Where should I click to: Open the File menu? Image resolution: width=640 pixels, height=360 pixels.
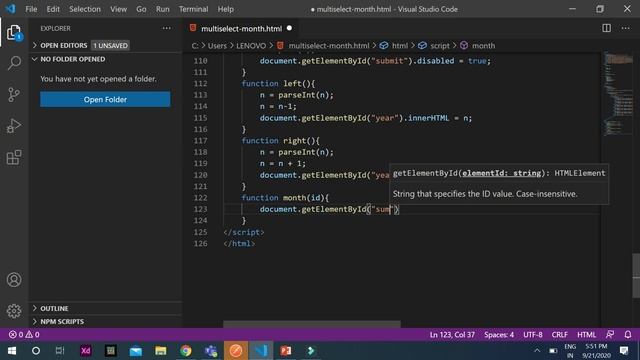tap(31, 9)
